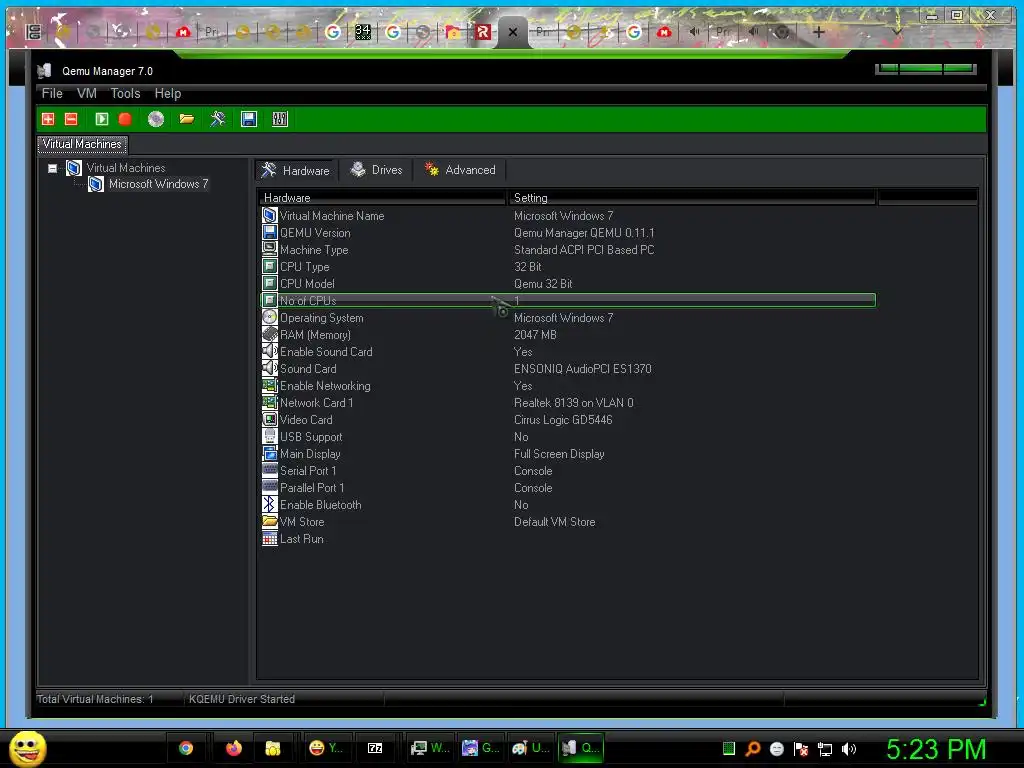Select the Virtual Machines tab
This screenshot has width=1024, height=768.
coord(82,144)
